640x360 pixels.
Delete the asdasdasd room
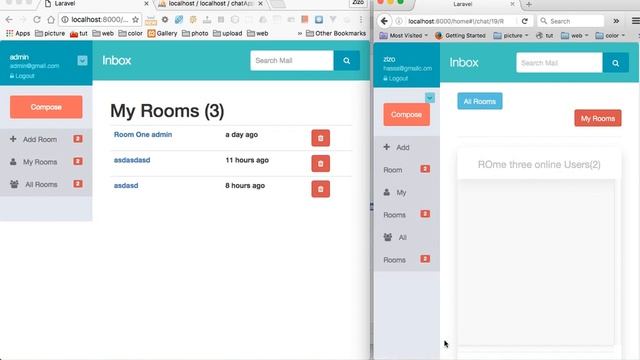click(x=320, y=164)
